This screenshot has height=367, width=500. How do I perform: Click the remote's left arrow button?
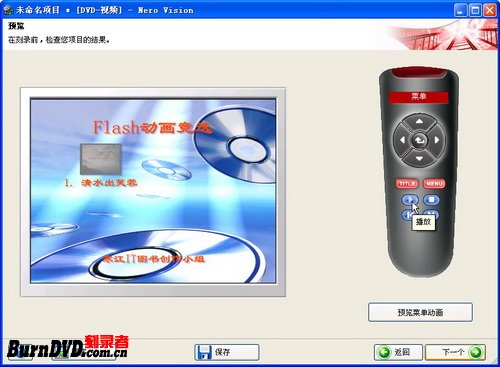[402, 140]
